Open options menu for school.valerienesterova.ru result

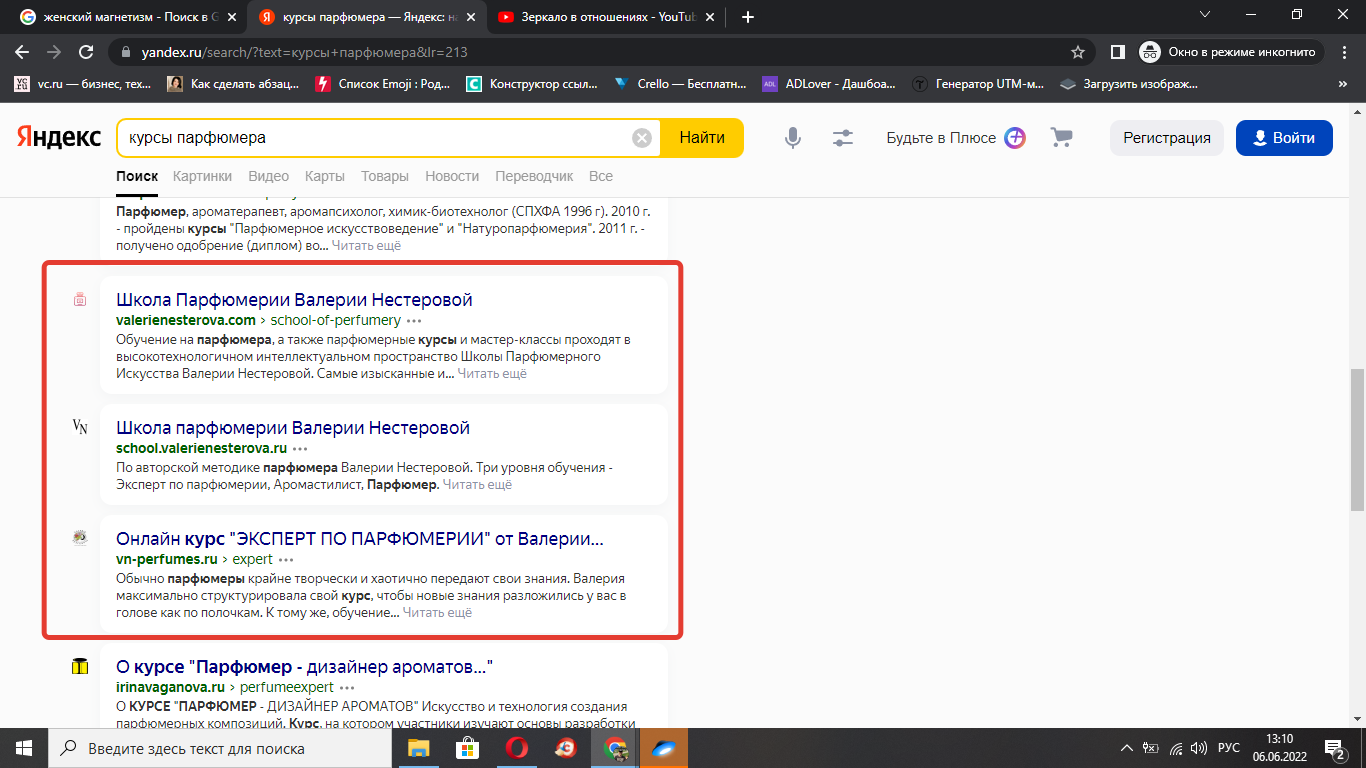tap(300, 449)
